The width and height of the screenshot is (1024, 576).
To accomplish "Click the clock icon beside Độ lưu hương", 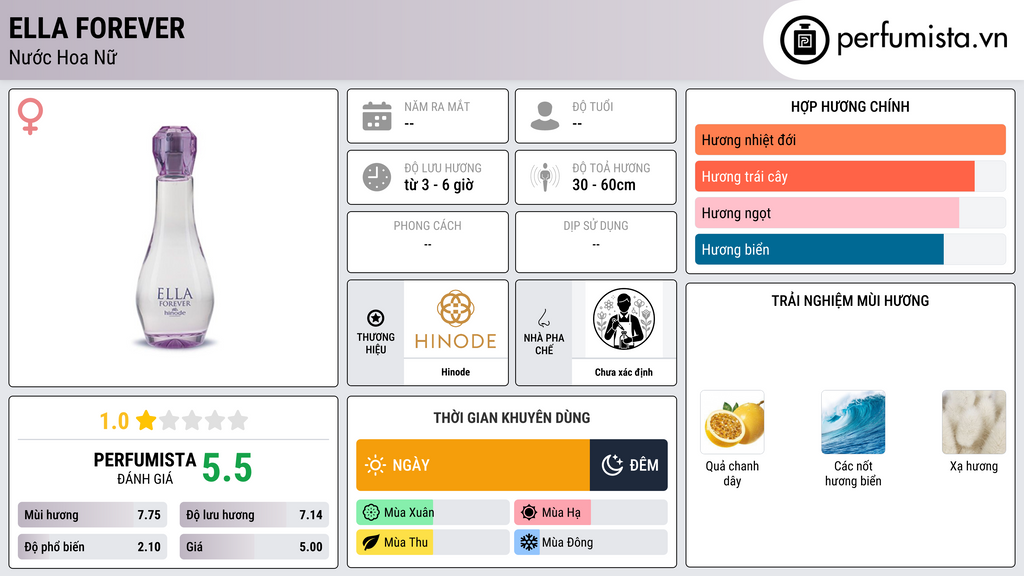I will (x=377, y=177).
